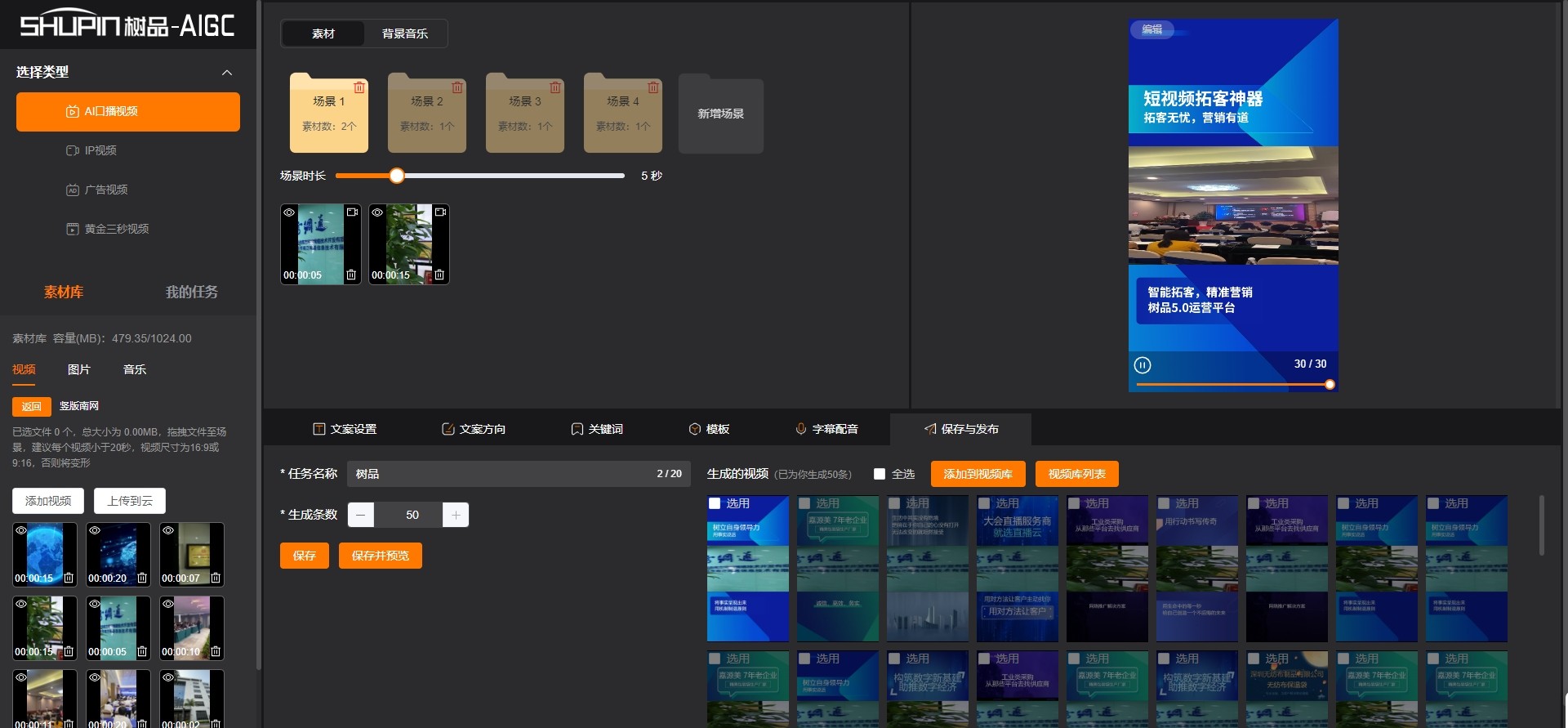Open the 关键词 tab
The width and height of the screenshot is (1568, 728).
pyautogui.click(x=597, y=429)
